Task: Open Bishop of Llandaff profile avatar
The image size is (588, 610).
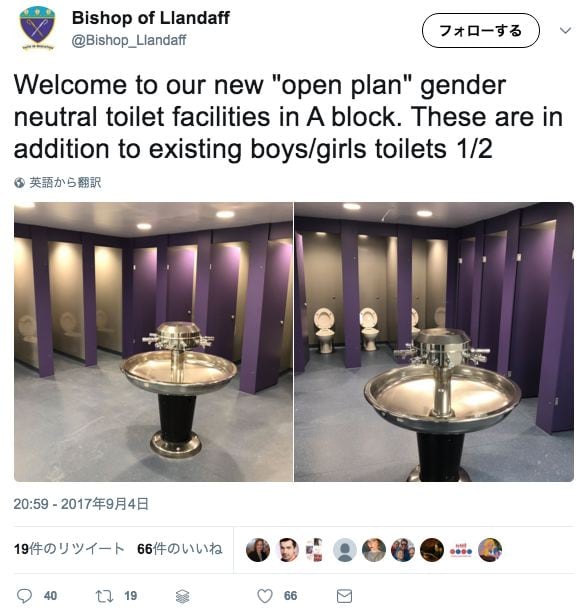Action: click(x=37, y=28)
